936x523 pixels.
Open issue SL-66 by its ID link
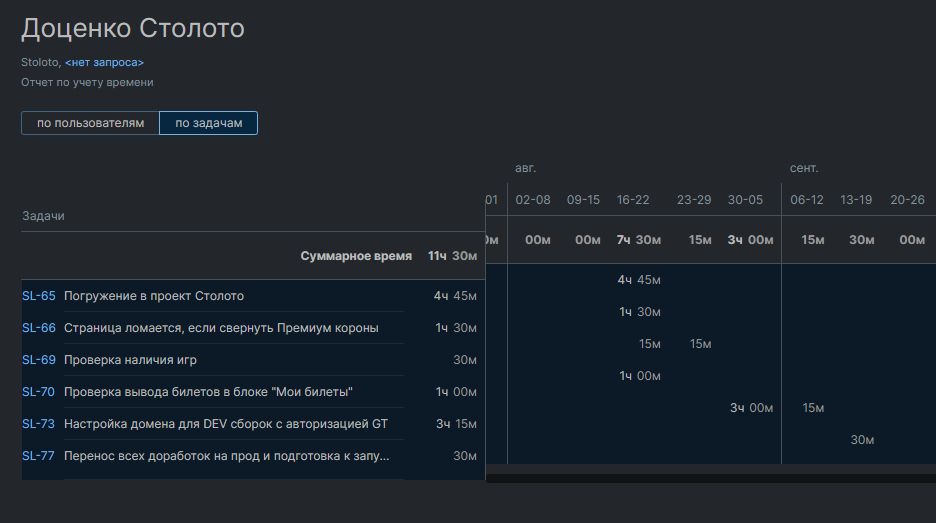(38, 328)
